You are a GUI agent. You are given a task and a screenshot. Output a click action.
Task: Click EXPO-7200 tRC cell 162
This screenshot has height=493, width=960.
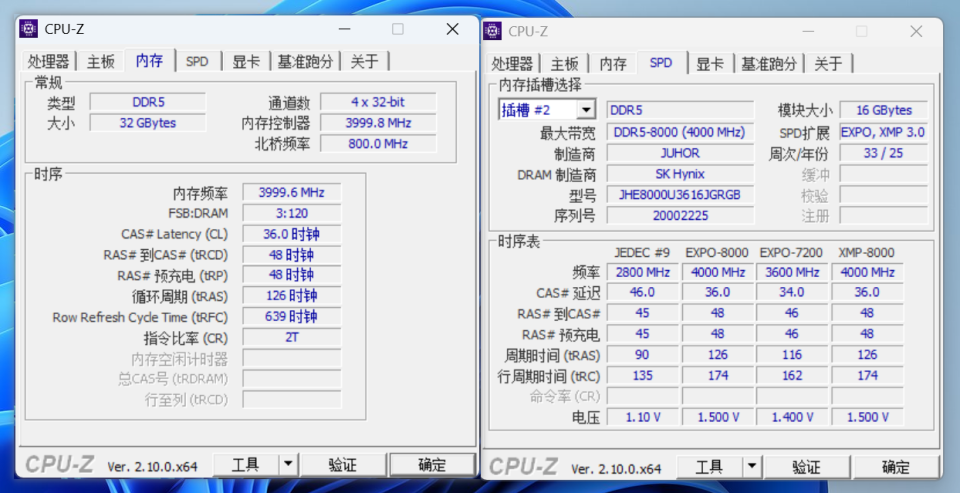click(x=792, y=375)
